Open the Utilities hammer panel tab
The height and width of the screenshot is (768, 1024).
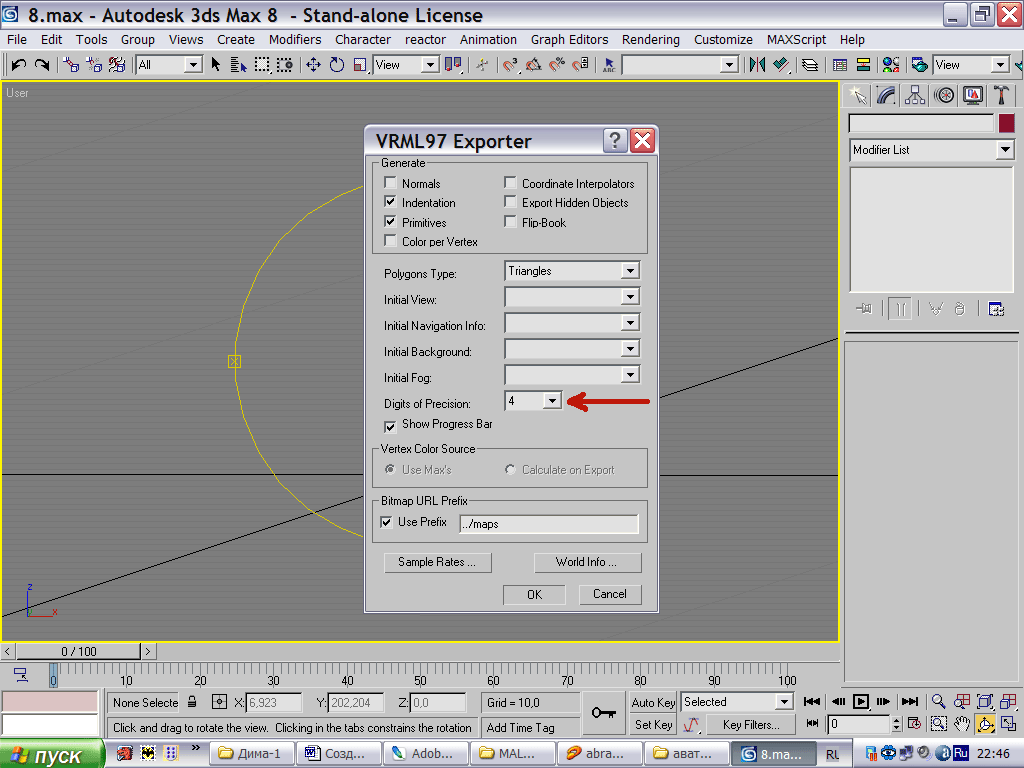[x=1001, y=96]
